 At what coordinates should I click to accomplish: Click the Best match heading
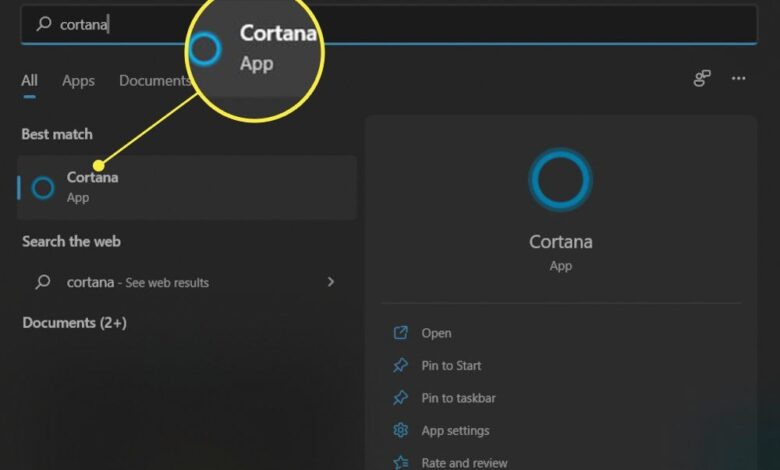[x=57, y=134]
